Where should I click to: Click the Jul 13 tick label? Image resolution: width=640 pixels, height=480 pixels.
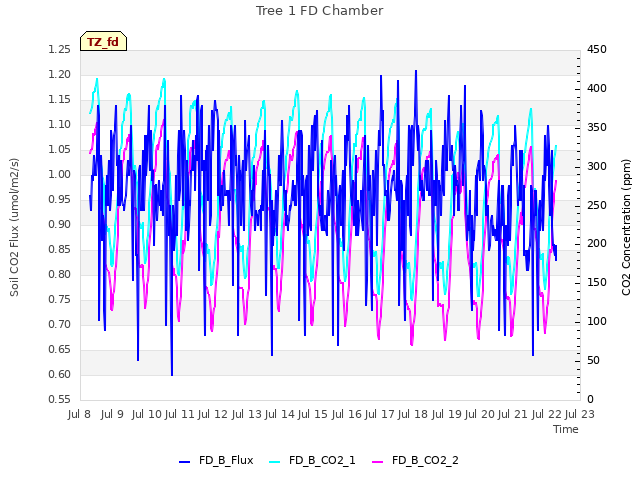[247, 414]
